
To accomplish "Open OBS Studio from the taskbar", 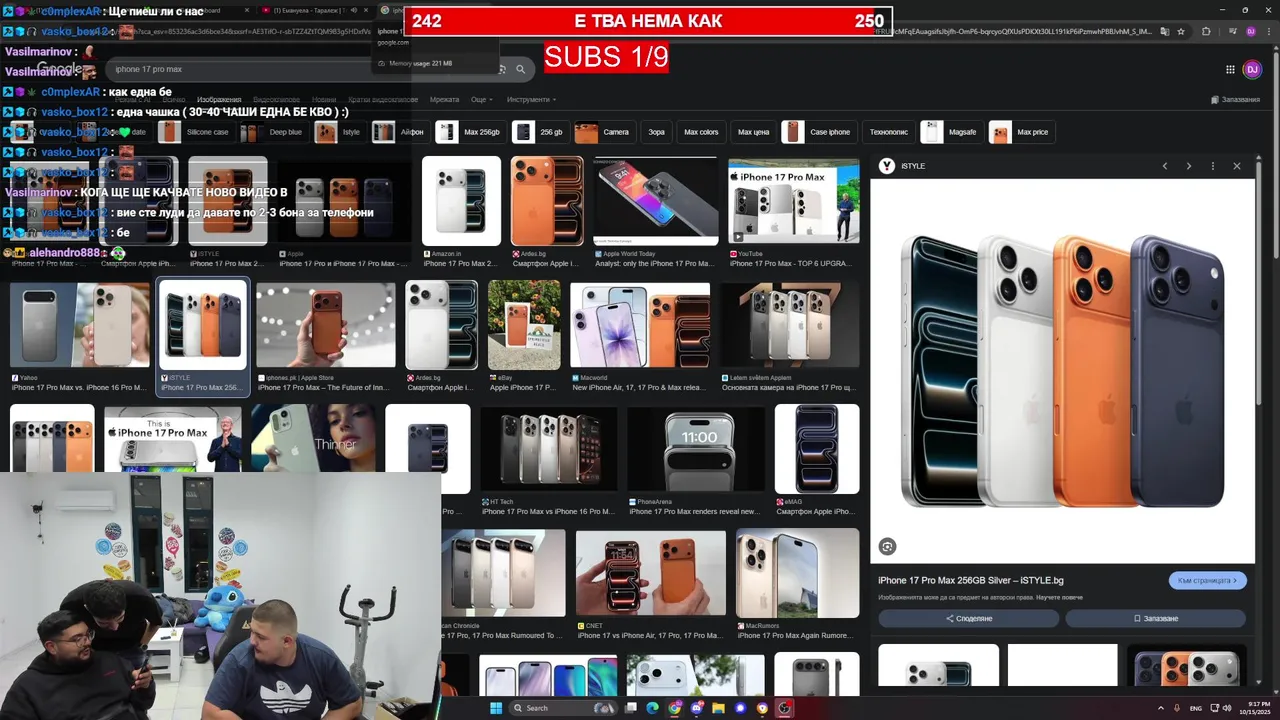I will pos(785,708).
